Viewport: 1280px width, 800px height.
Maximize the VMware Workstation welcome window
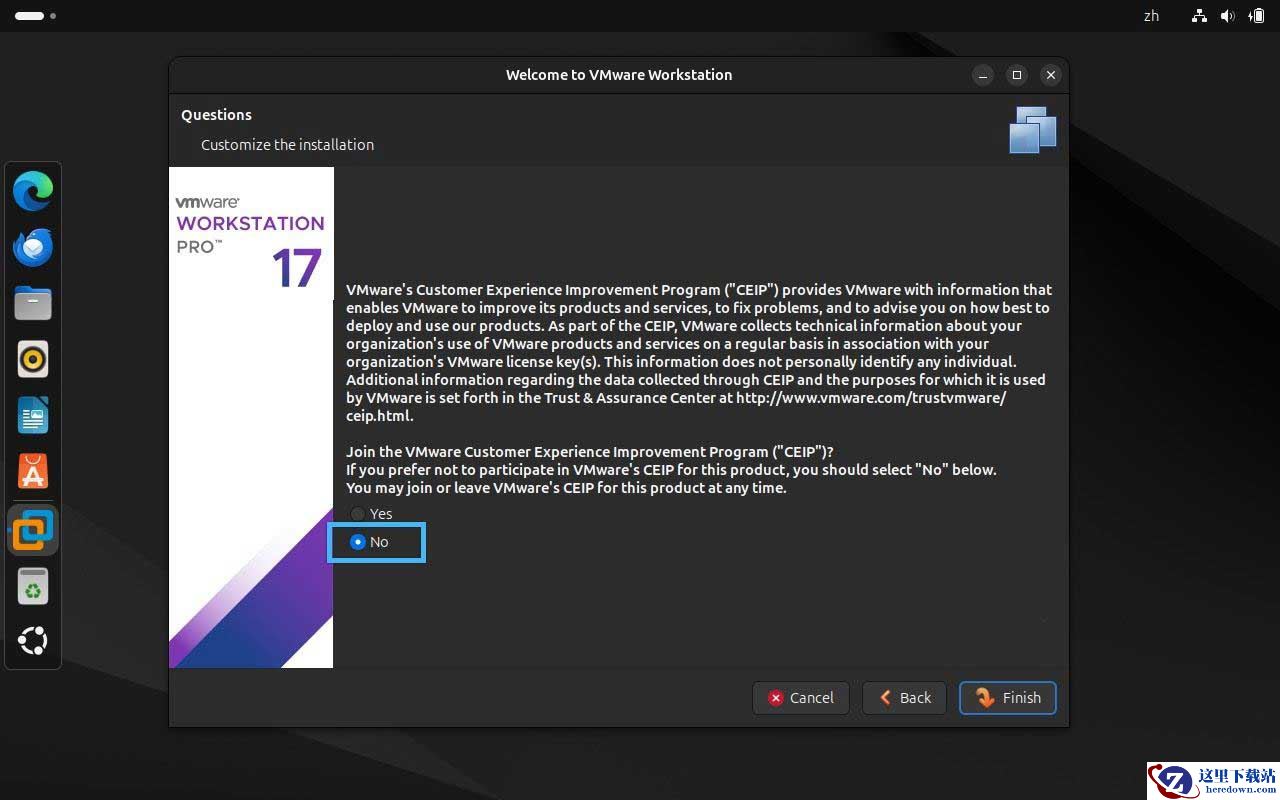[x=1017, y=75]
